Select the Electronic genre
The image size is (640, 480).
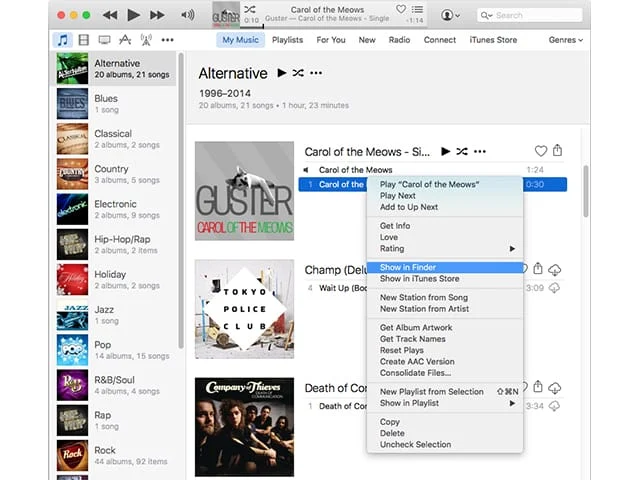tap(113, 209)
